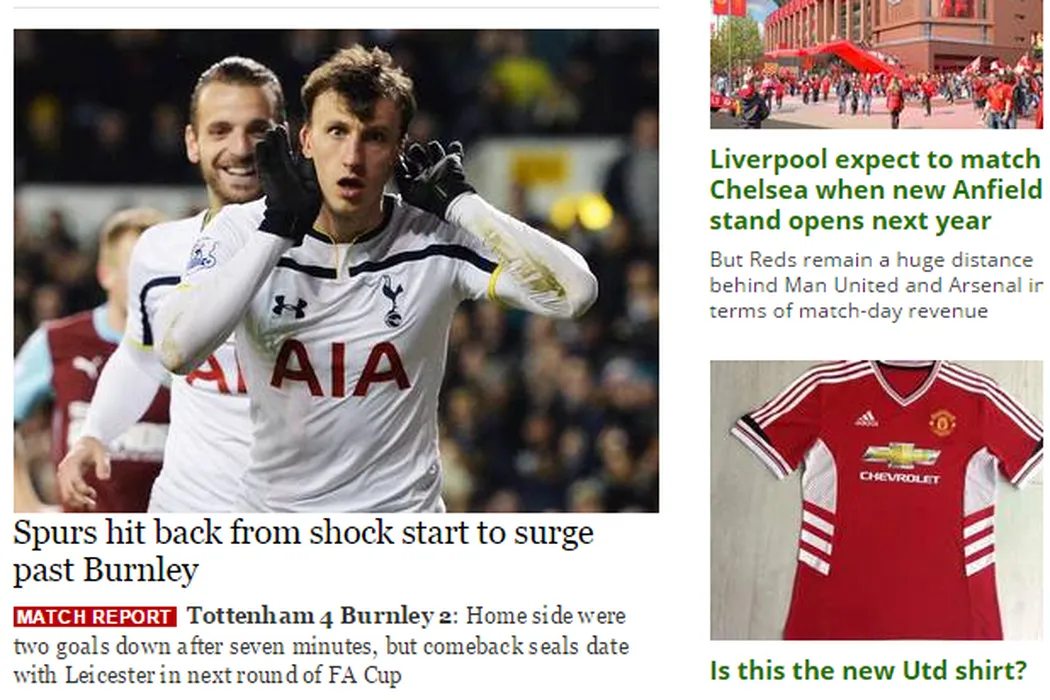
Task: Select the 'Tottenham 4 Burnley 2' score text
Action: point(319,616)
